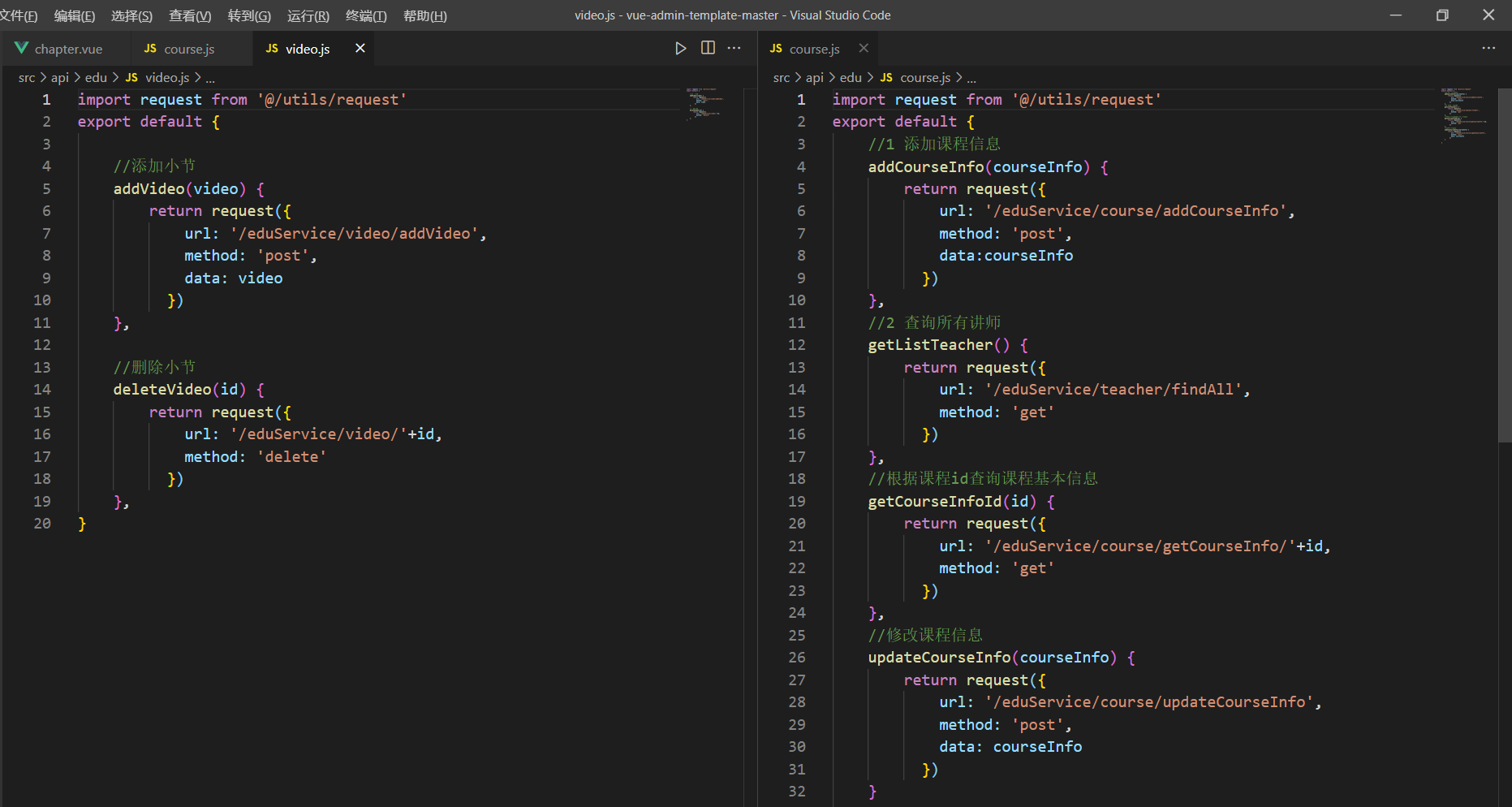
Task: Click 'deleteVideo' function name in video.js
Action: click(x=162, y=390)
